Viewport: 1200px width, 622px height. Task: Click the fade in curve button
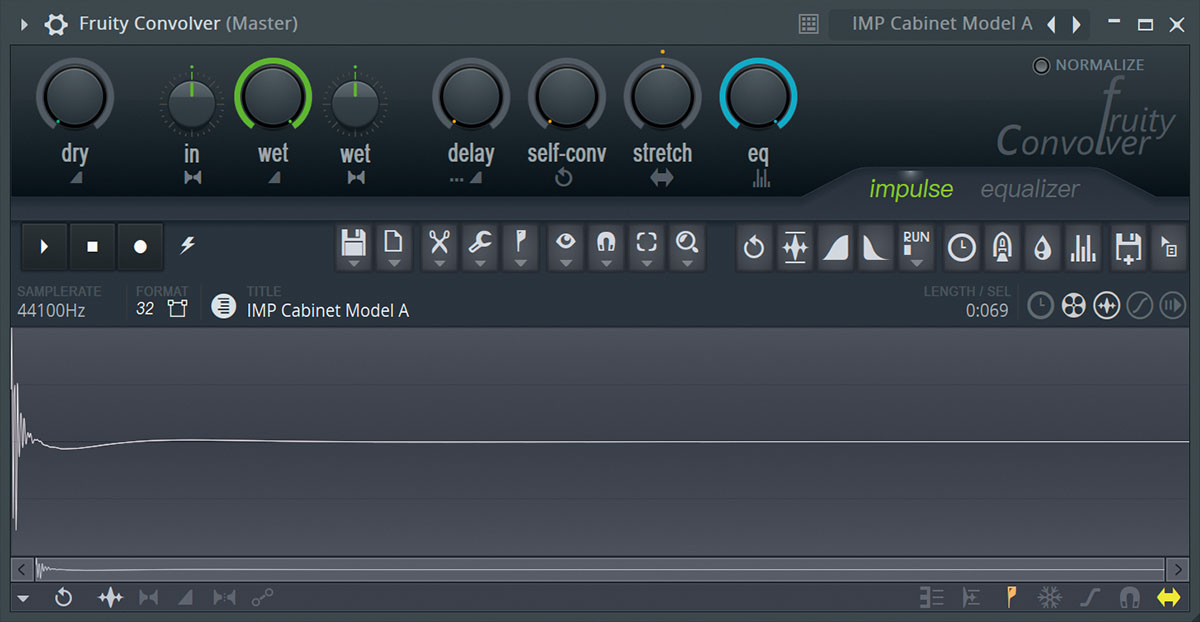[836, 248]
